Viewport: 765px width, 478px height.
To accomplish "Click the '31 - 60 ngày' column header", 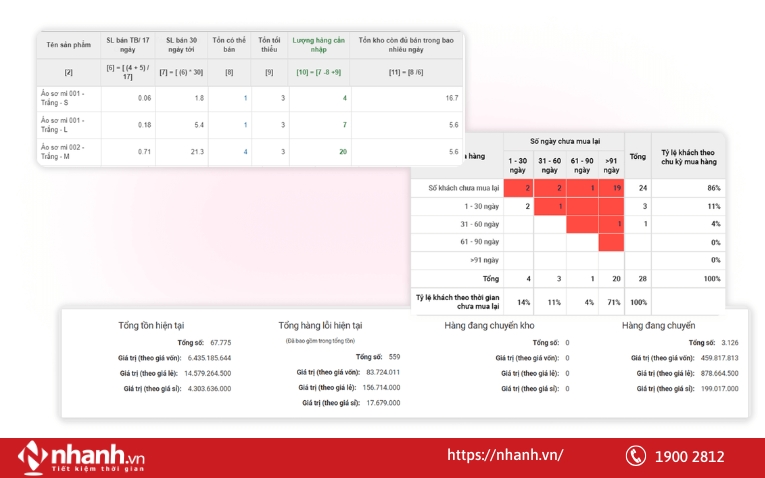I will click(x=549, y=165).
